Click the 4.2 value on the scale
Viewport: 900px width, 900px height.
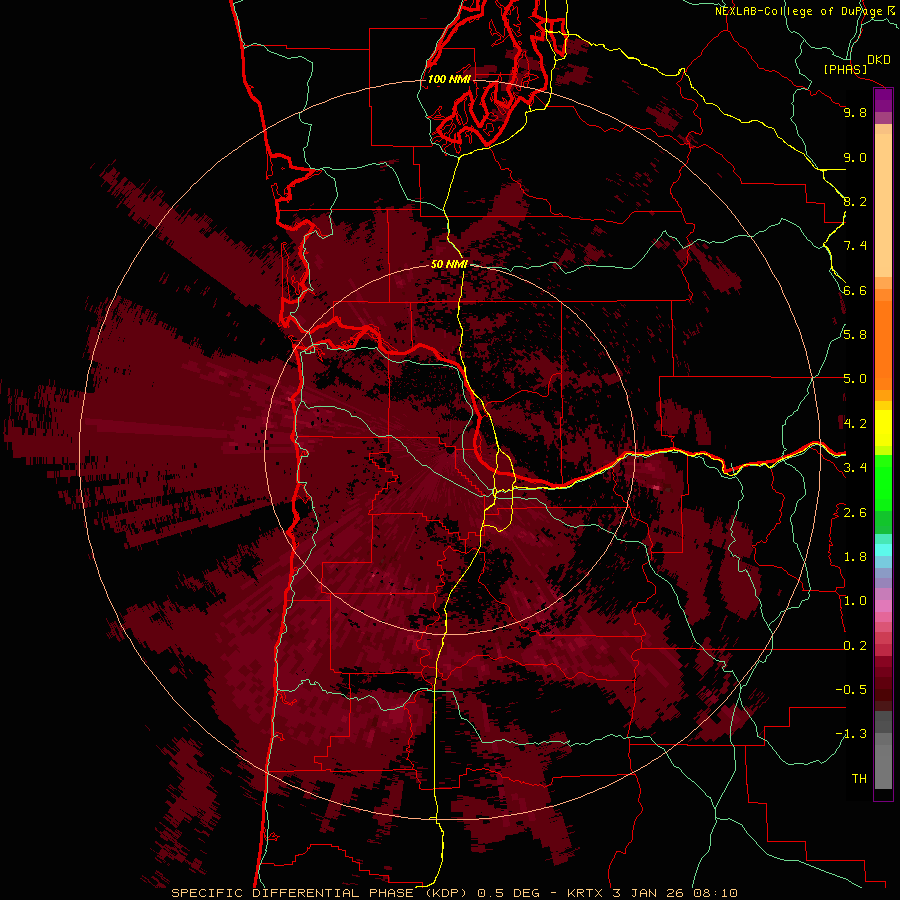click(855, 424)
